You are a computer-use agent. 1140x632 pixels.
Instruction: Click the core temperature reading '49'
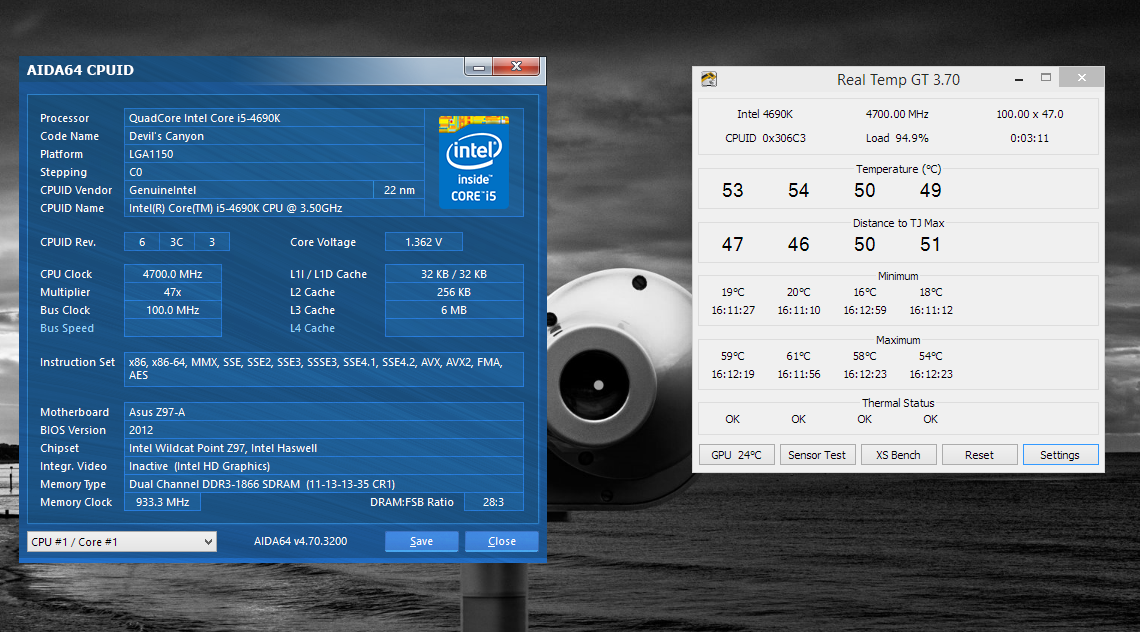(x=931, y=191)
